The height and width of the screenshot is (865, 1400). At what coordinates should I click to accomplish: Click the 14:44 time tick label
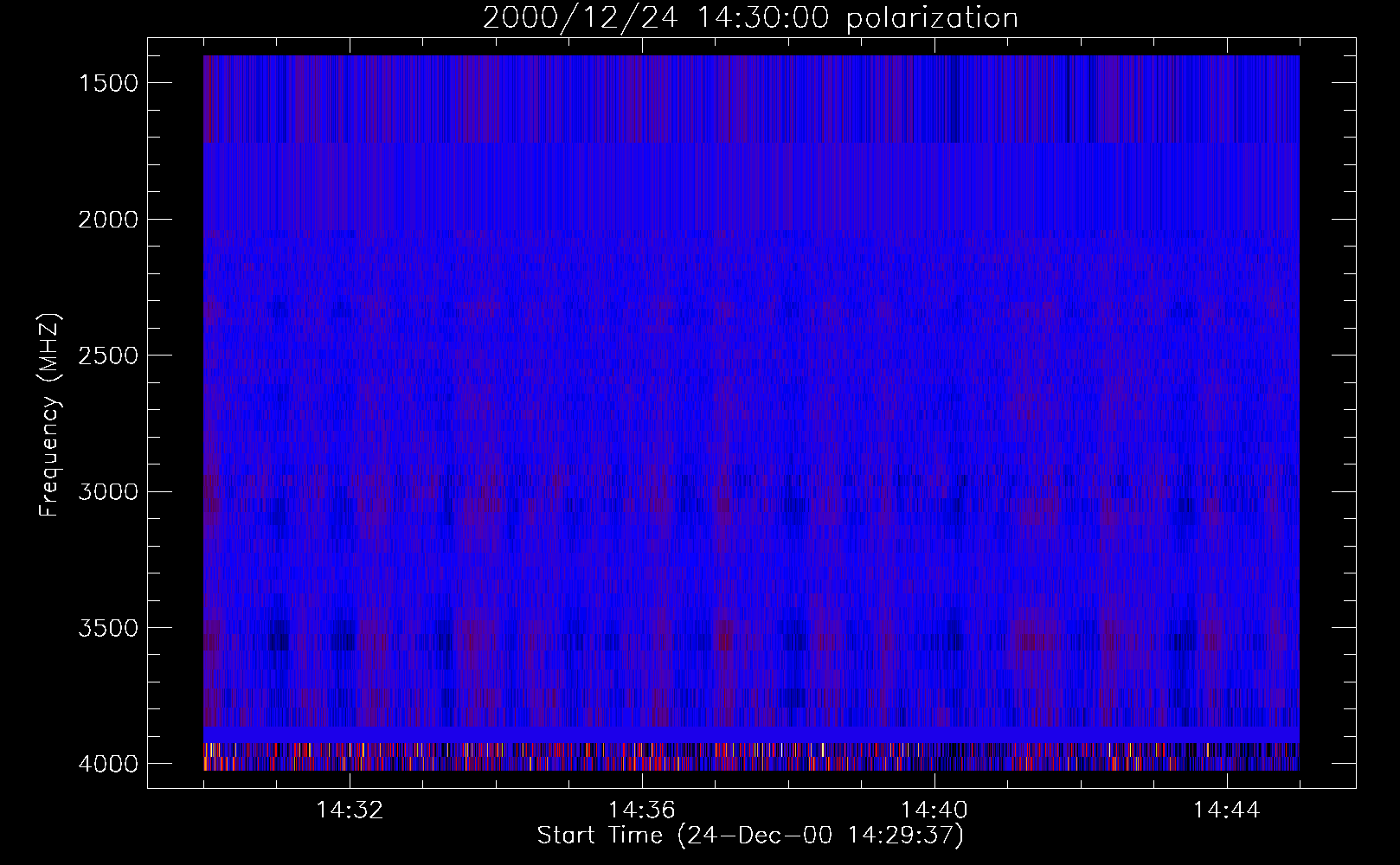1227,811
